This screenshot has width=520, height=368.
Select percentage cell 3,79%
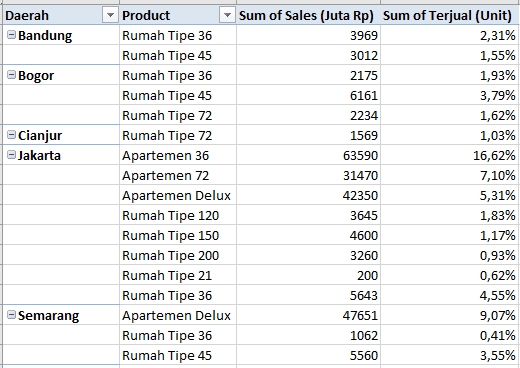click(x=450, y=95)
